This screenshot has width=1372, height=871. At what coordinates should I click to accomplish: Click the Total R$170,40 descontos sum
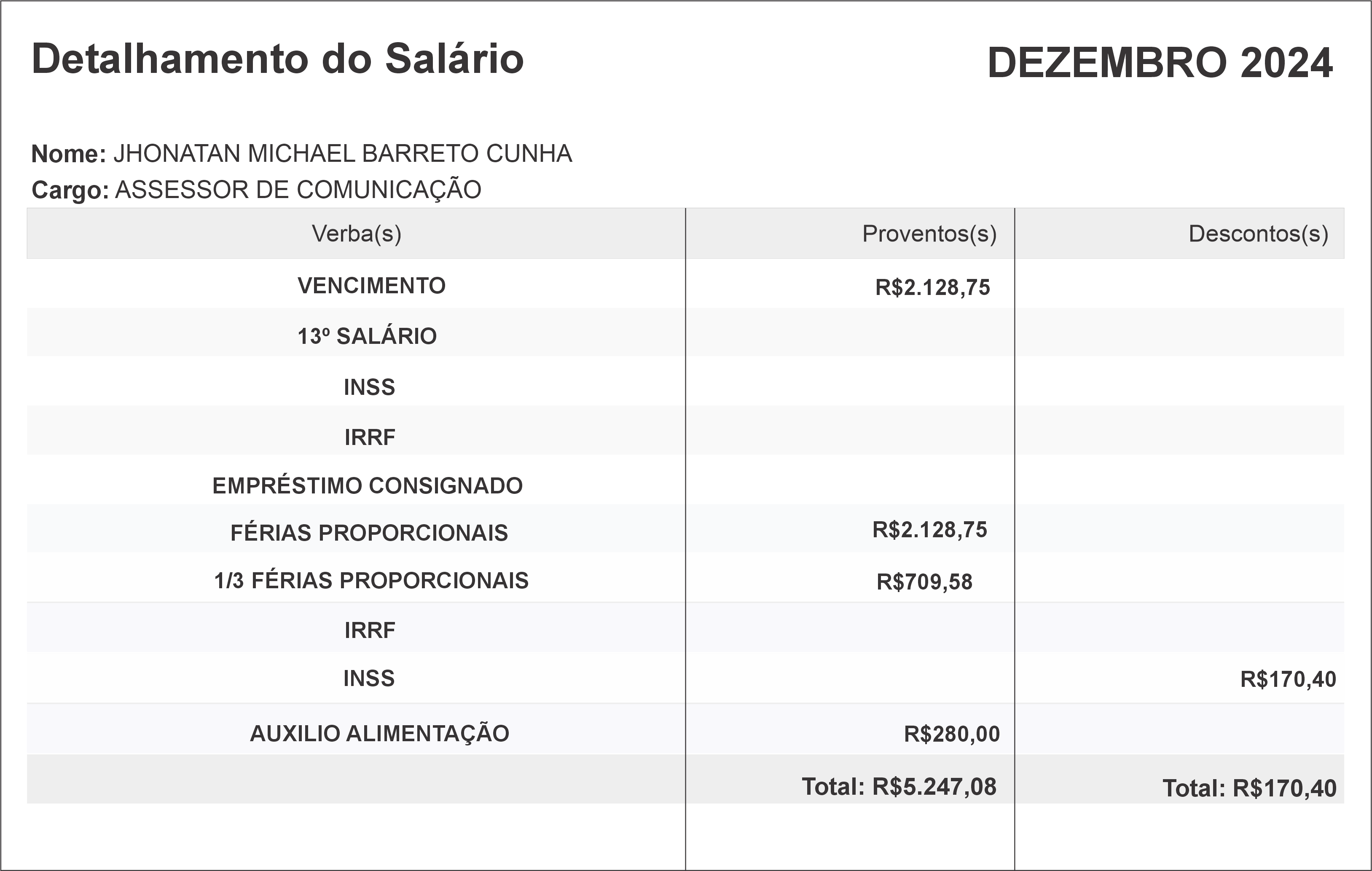1249,788
